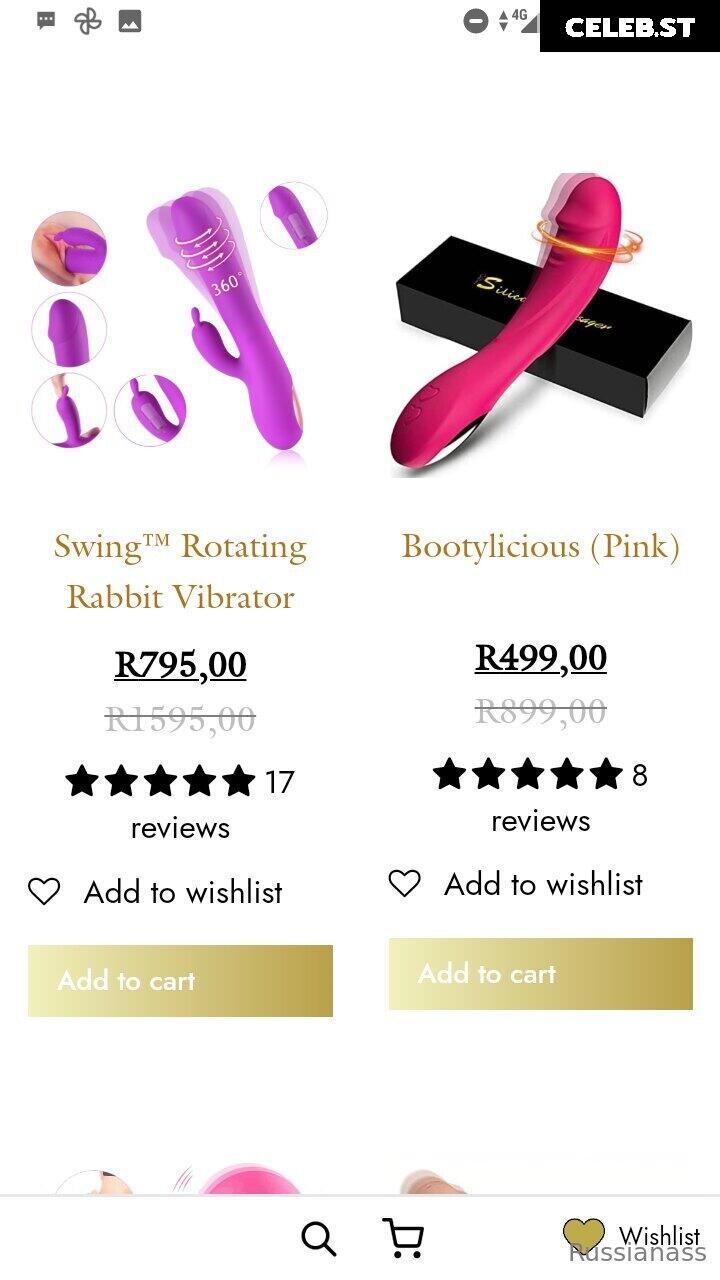Tap the image notification icon in status bar
Screen dimensions: 720x1280
(x=130, y=20)
